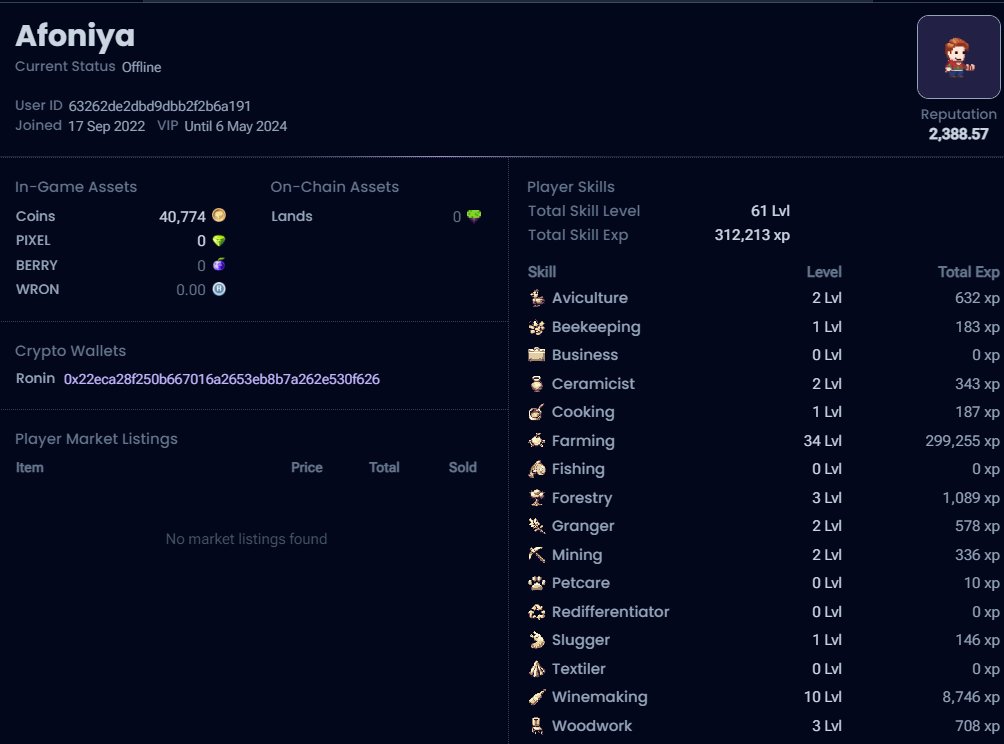This screenshot has height=744, width=1004.
Task: Click the Farming total exp 299,255 xp
Action: (962, 441)
